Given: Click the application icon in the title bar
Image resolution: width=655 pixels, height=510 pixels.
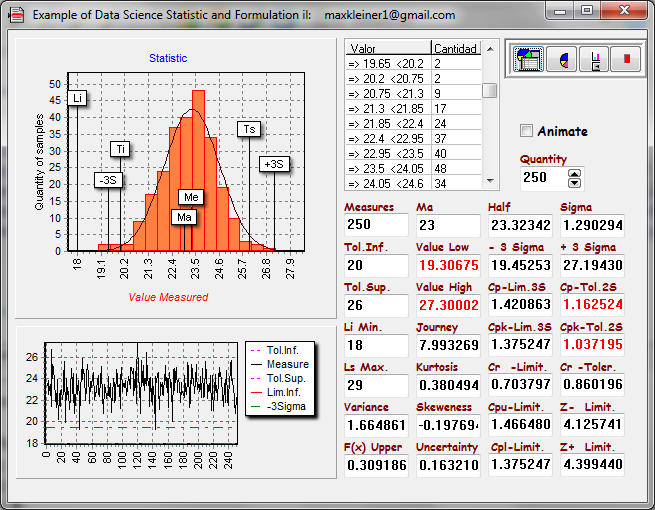Looking at the screenshot, I should coord(16,15).
